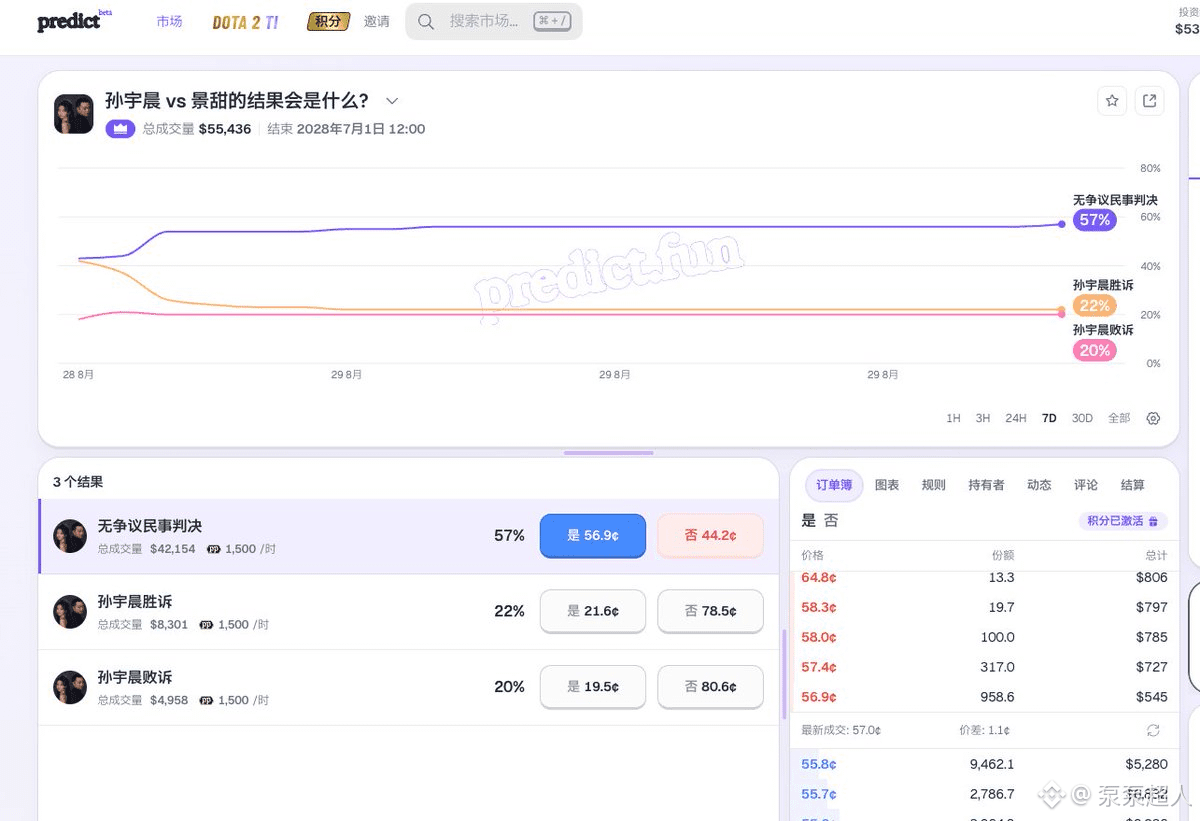Select the 30D chart range
The height and width of the screenshot is (821, 1200).
tap(1082, 418)
